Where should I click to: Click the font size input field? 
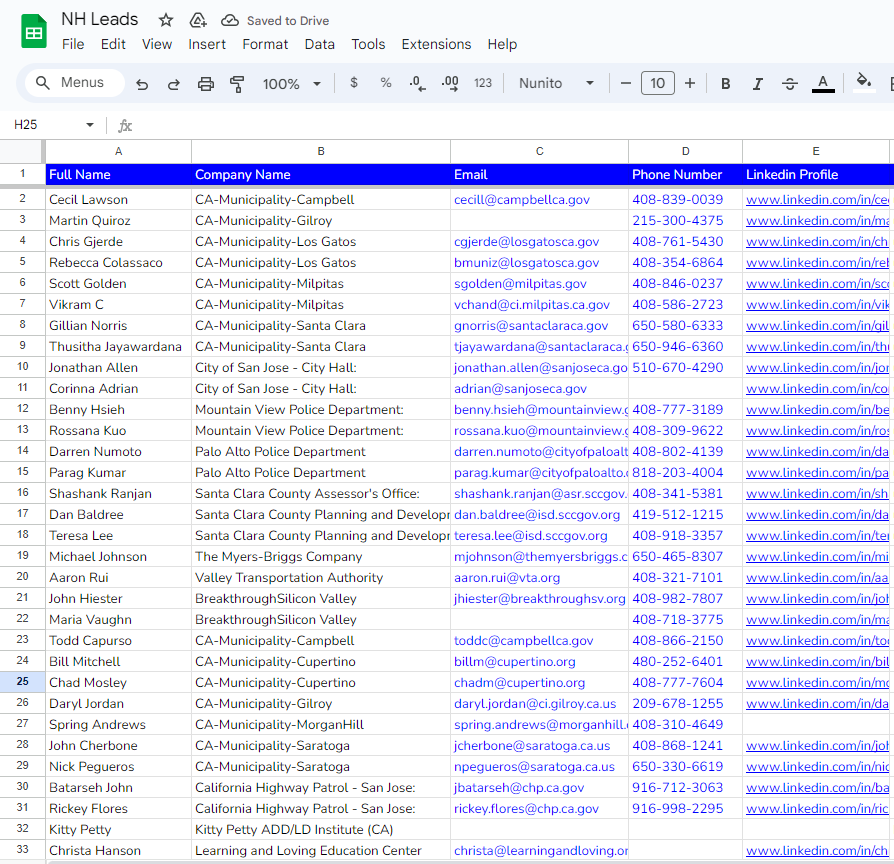coord(657,84)
